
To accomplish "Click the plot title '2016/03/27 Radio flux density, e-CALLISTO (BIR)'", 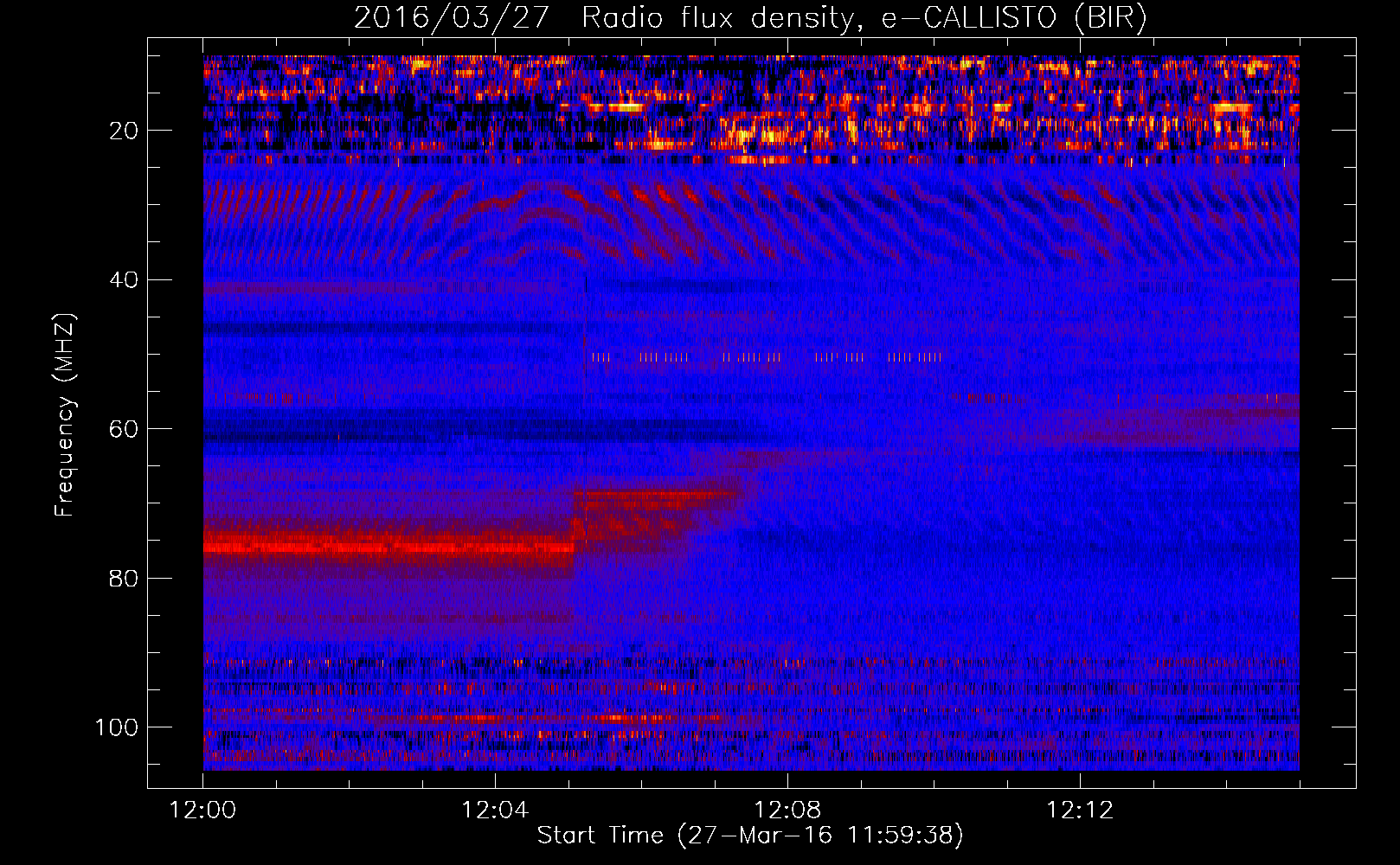I will tap(750, 17).
